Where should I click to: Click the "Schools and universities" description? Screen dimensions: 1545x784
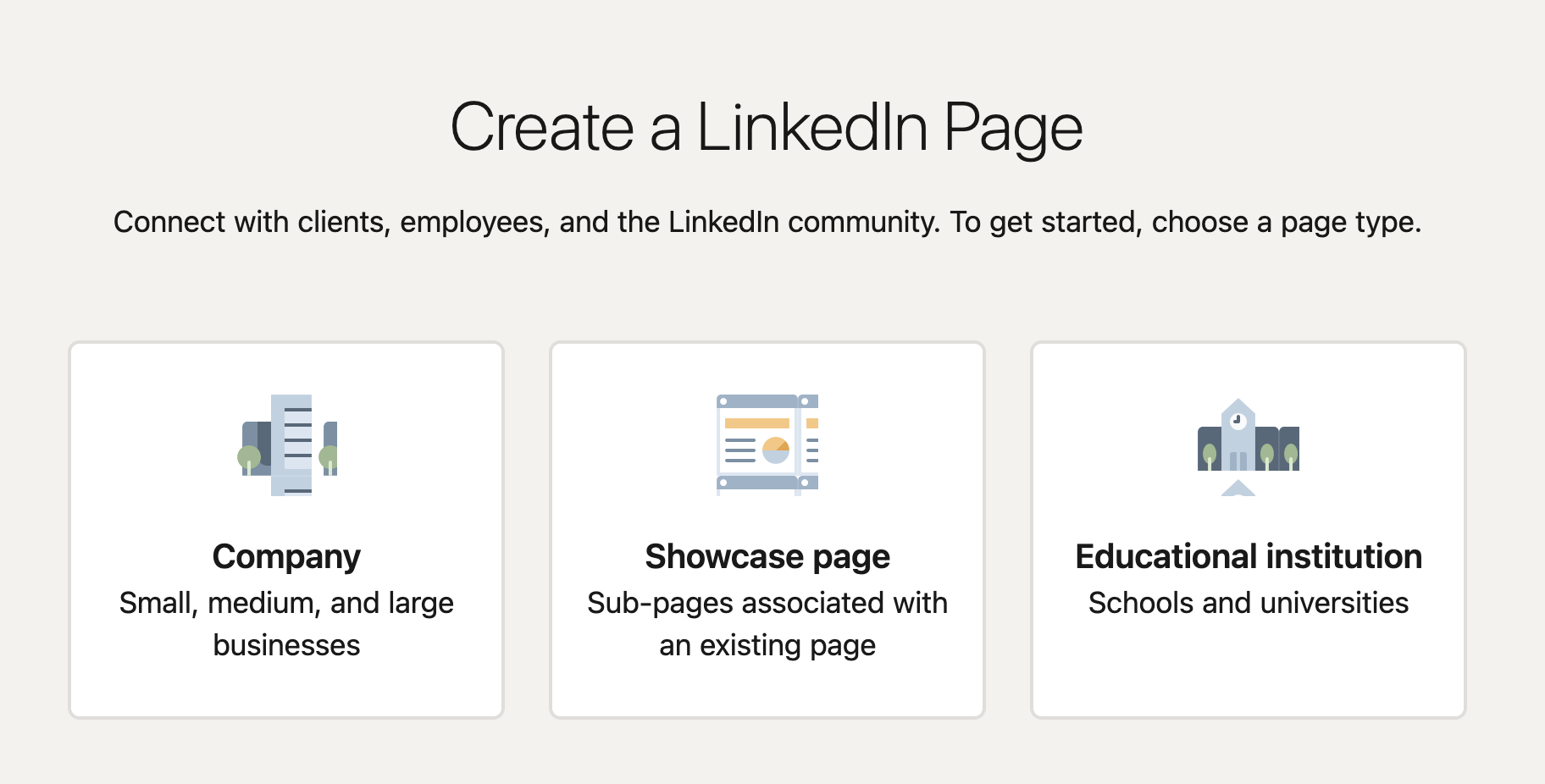pos(1249,603)
